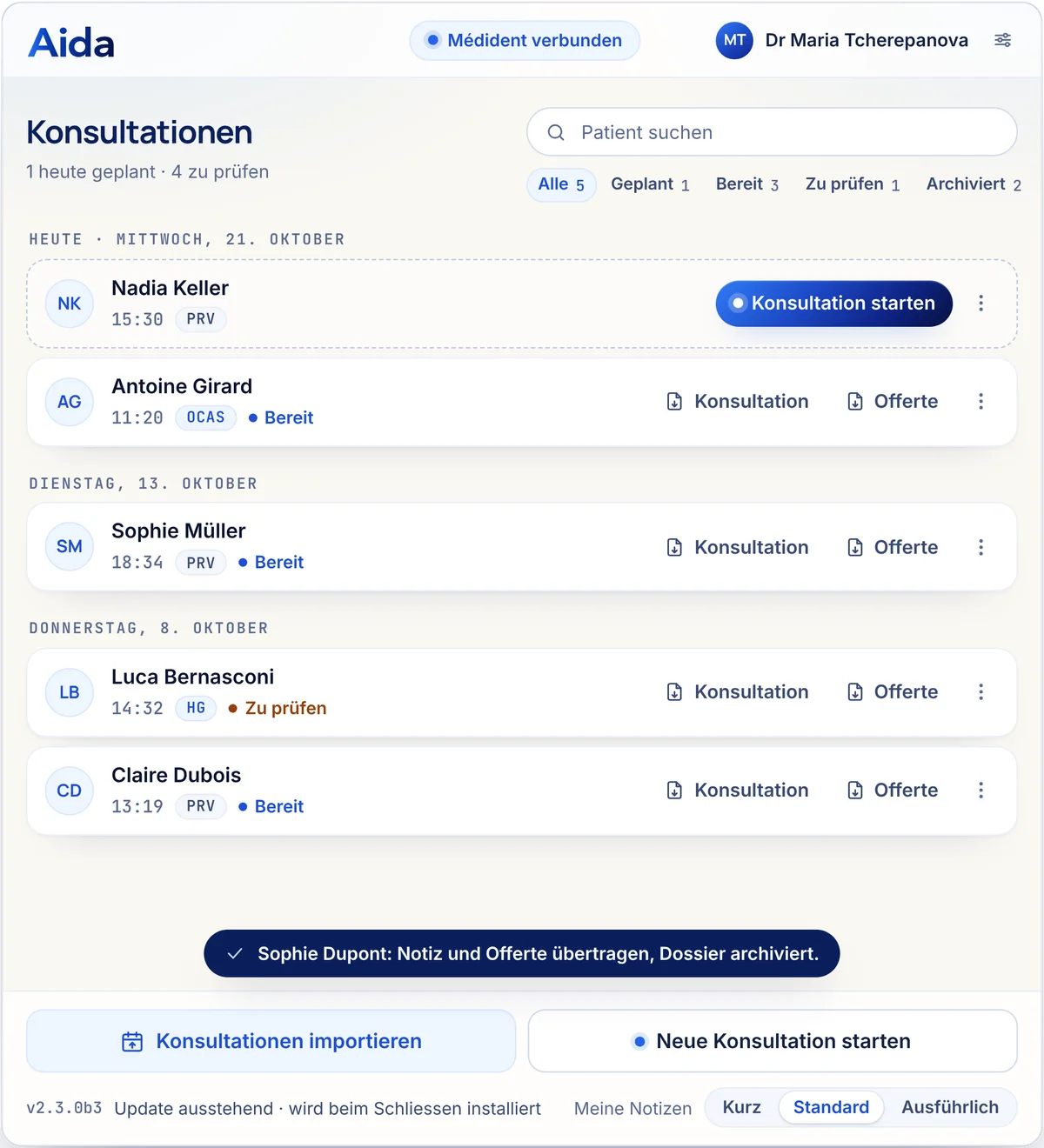This screenshot has height=1148, width=1044.
Task: Download Konsultation note for Sophie Müller
Action: [738, 547]
